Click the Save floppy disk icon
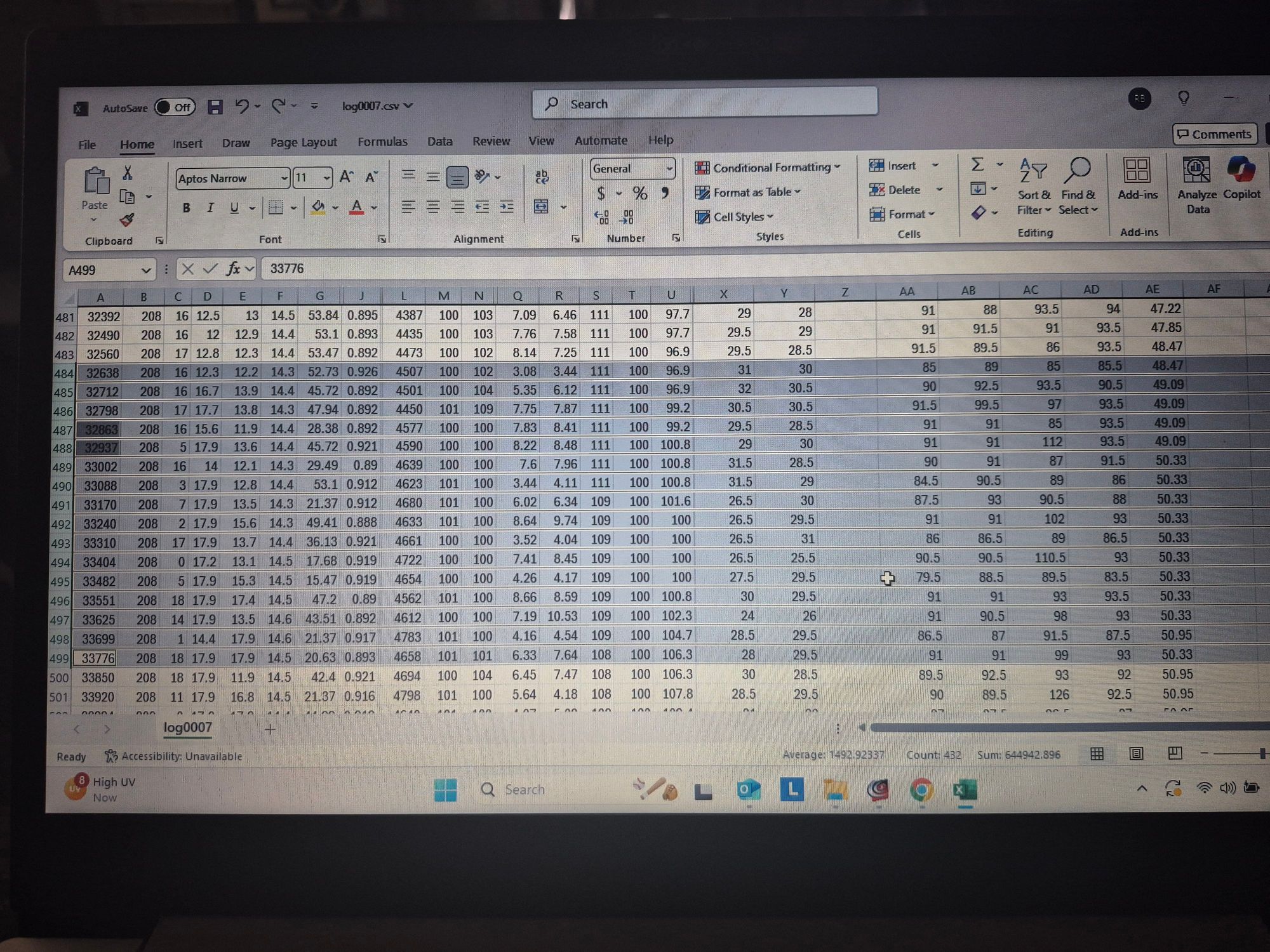 pos(215,107)
